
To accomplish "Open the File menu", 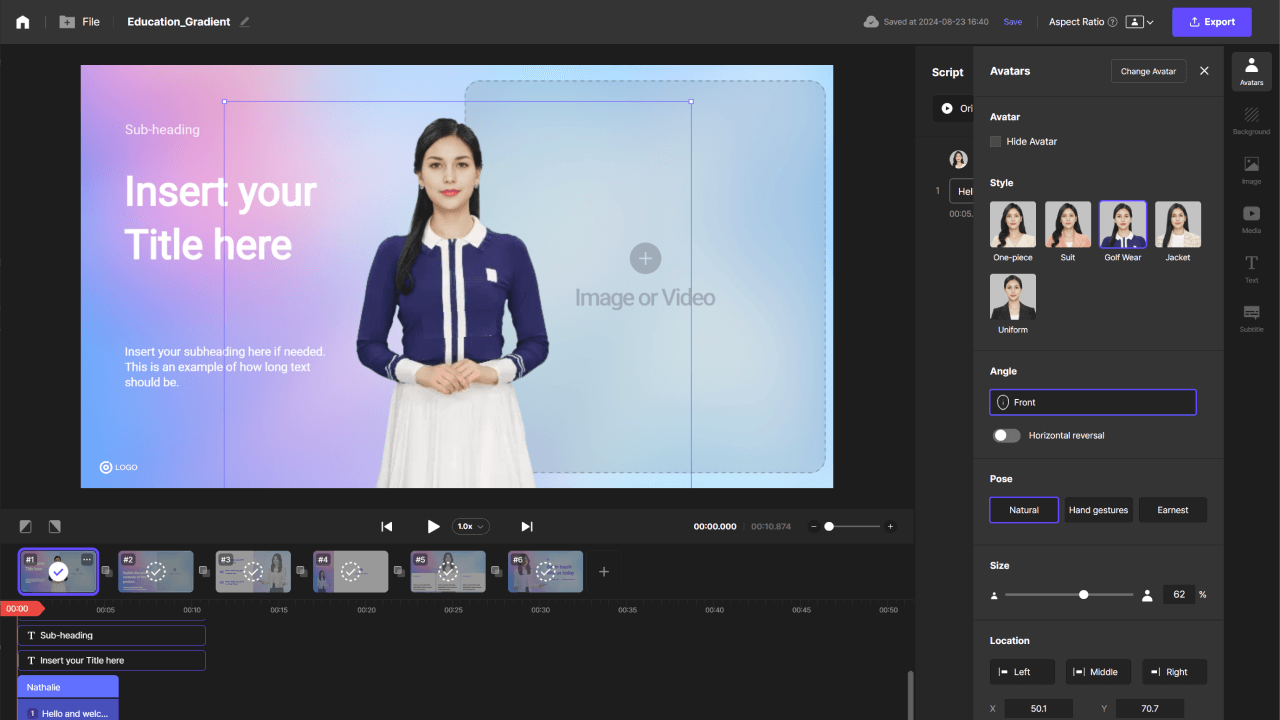I will point(80,22).
